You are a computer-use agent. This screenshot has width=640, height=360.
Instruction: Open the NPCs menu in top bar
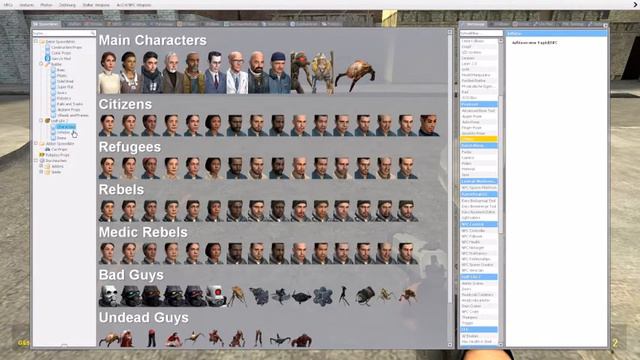coord(8,5)
